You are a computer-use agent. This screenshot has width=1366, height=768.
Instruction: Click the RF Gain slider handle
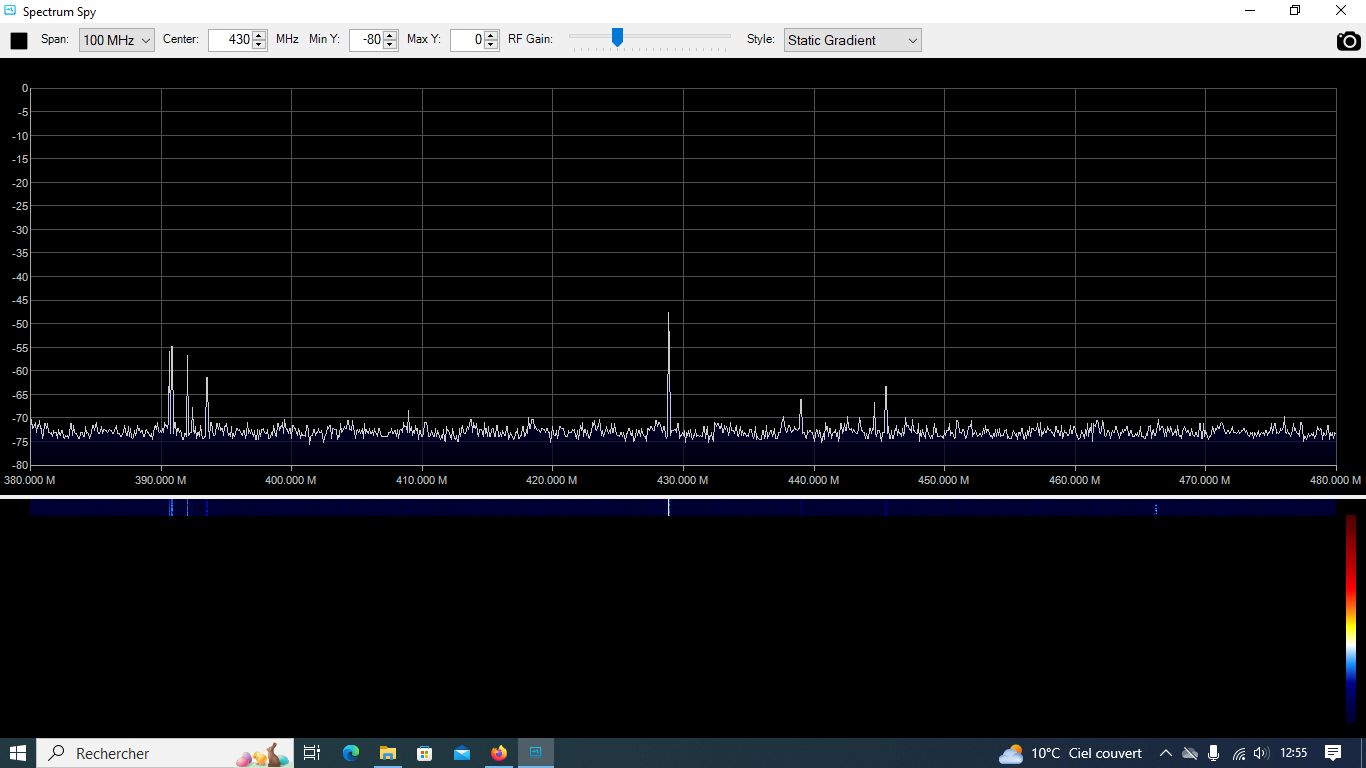617,37
